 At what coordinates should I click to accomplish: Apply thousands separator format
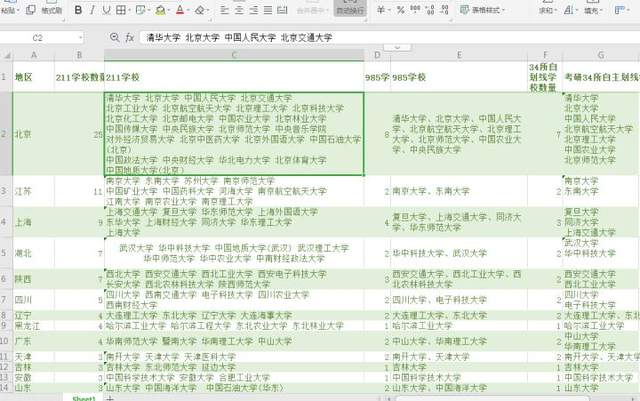415,10
